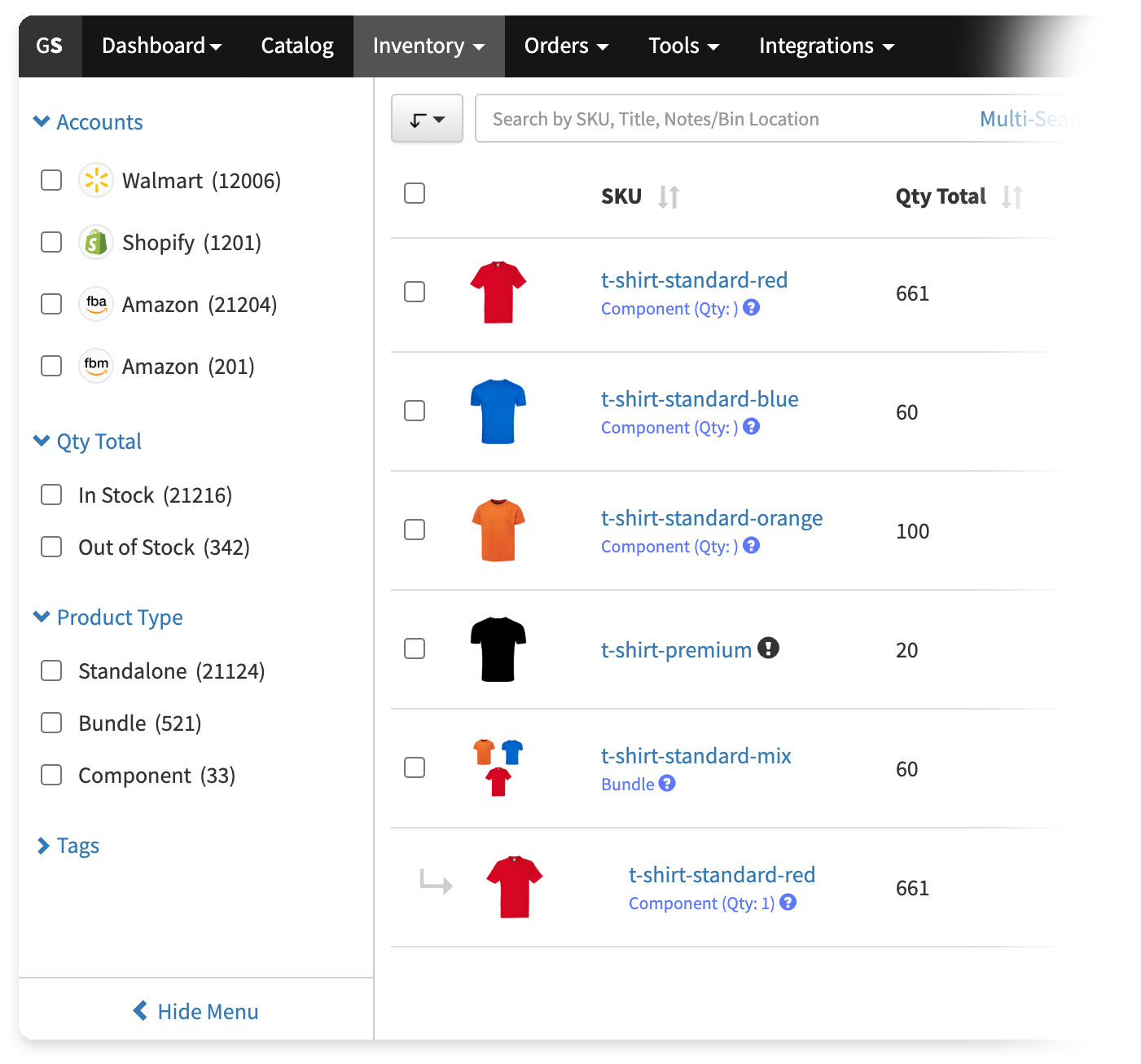This screenshot has width=1141, height=1064.
Task: Open the Orders menu
Action: (x=566, y=46)
